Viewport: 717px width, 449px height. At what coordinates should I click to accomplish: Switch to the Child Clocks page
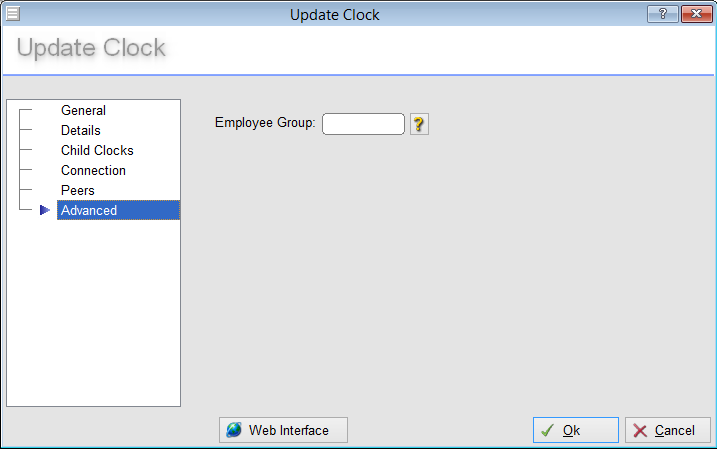[x=97, y=151]
